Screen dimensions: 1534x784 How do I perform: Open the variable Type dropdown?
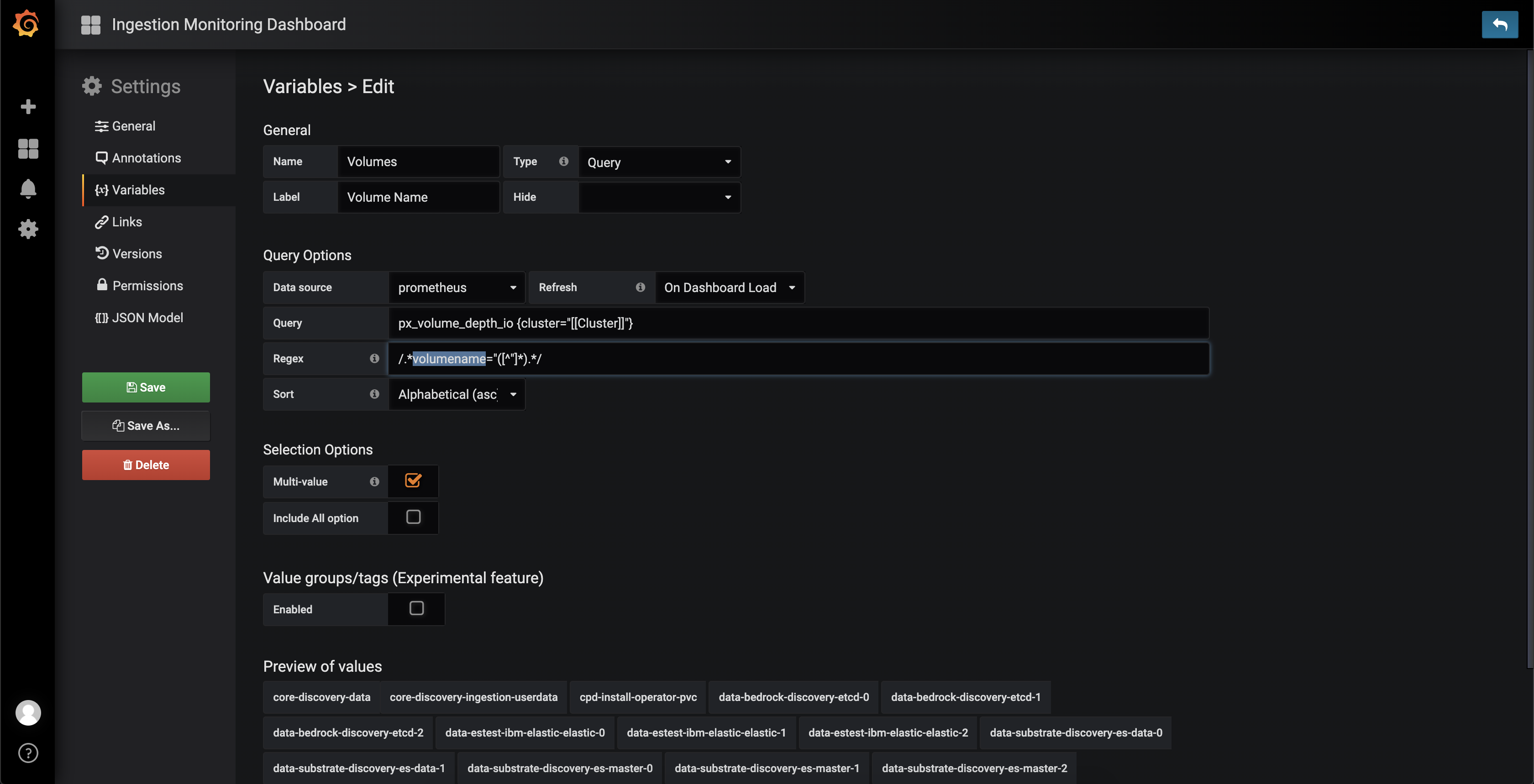(659, 162)
